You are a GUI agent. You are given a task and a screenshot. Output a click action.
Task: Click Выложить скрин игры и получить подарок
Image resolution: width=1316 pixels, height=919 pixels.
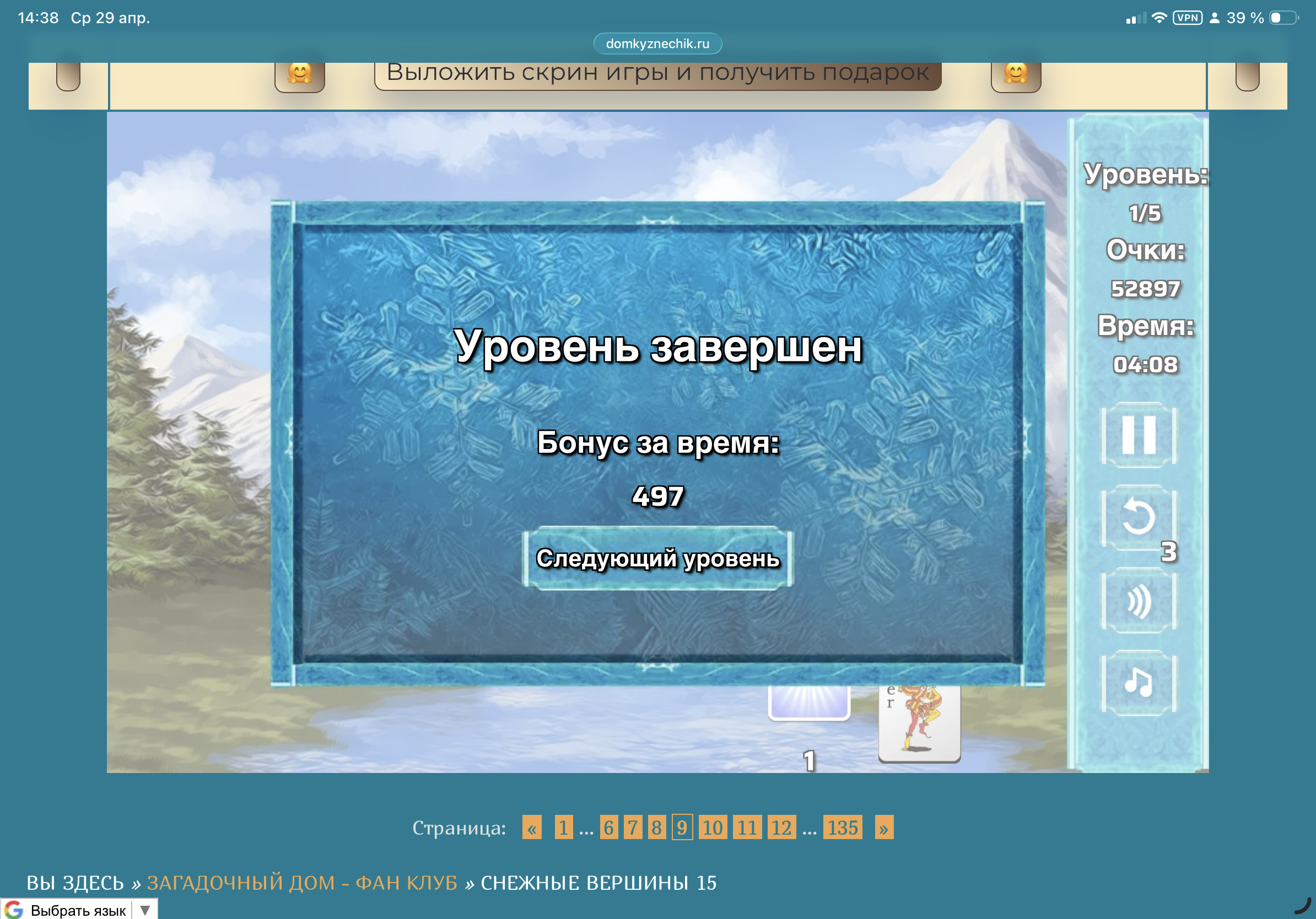657,74
